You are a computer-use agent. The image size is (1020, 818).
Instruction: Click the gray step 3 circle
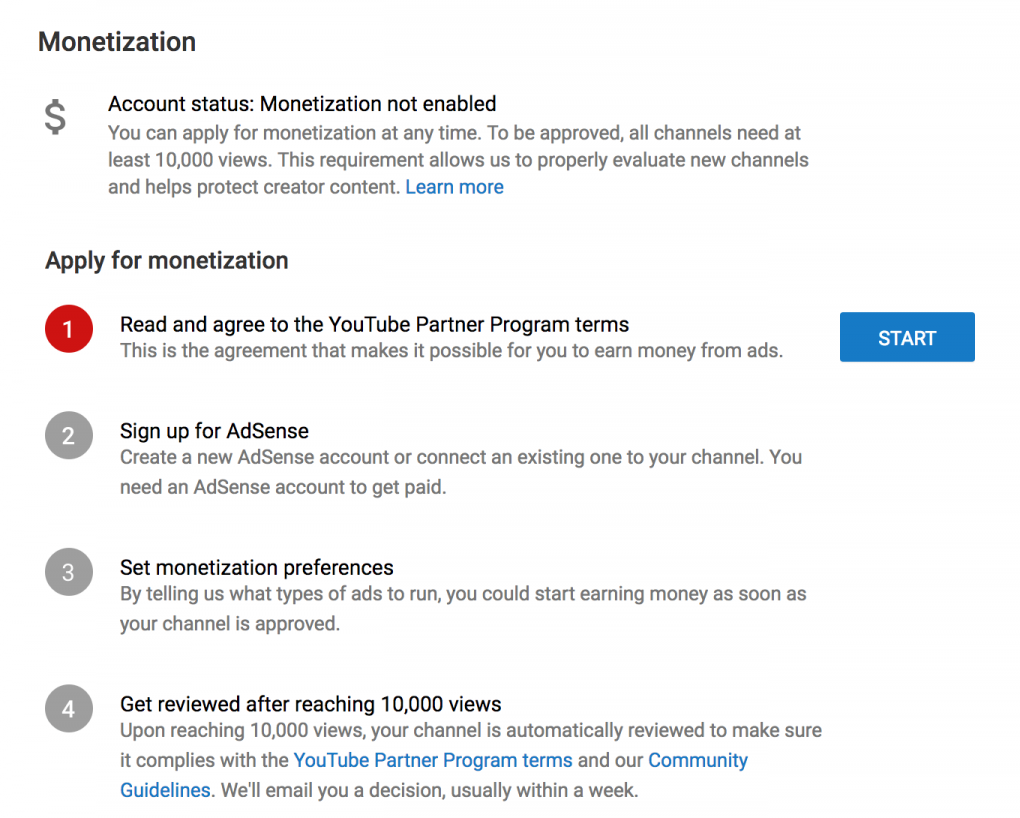[69, 572]
